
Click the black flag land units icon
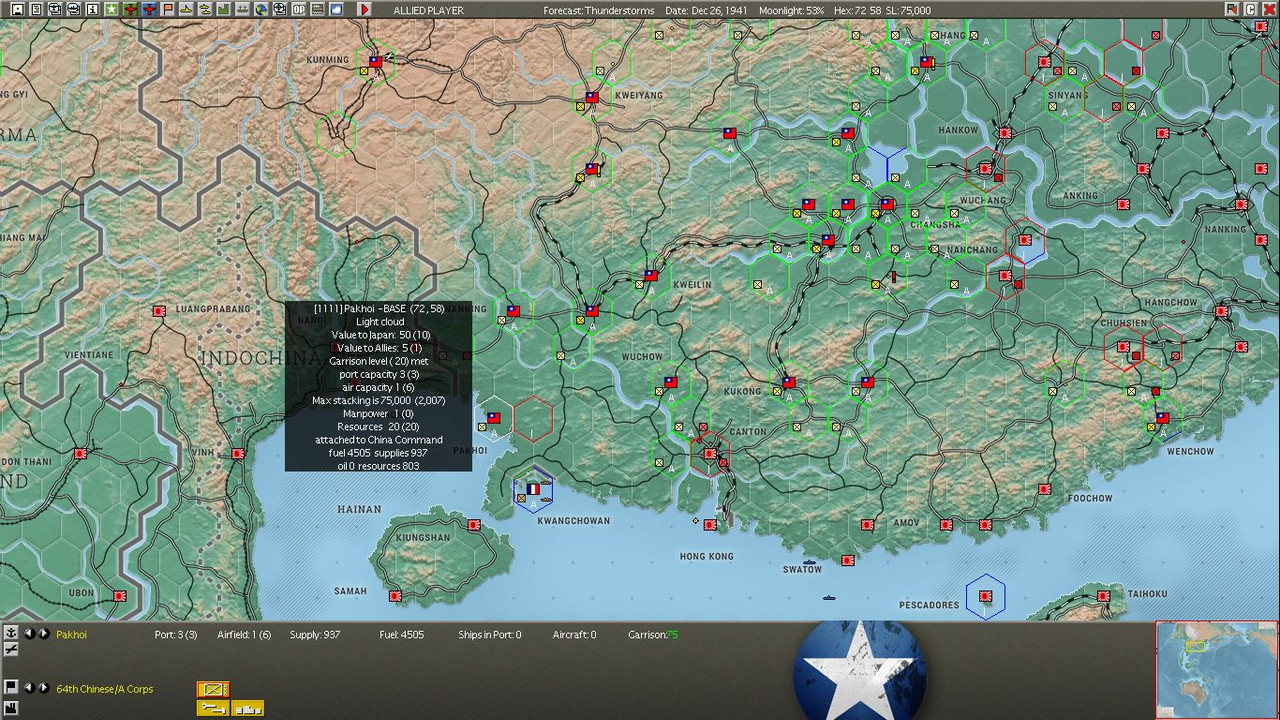11,687
